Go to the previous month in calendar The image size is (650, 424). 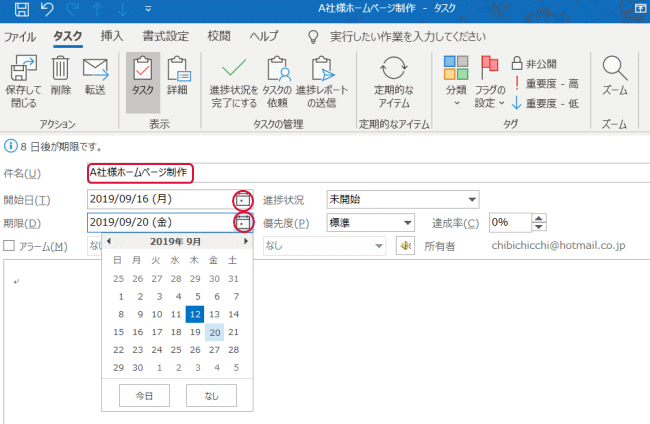click(109, 241)
